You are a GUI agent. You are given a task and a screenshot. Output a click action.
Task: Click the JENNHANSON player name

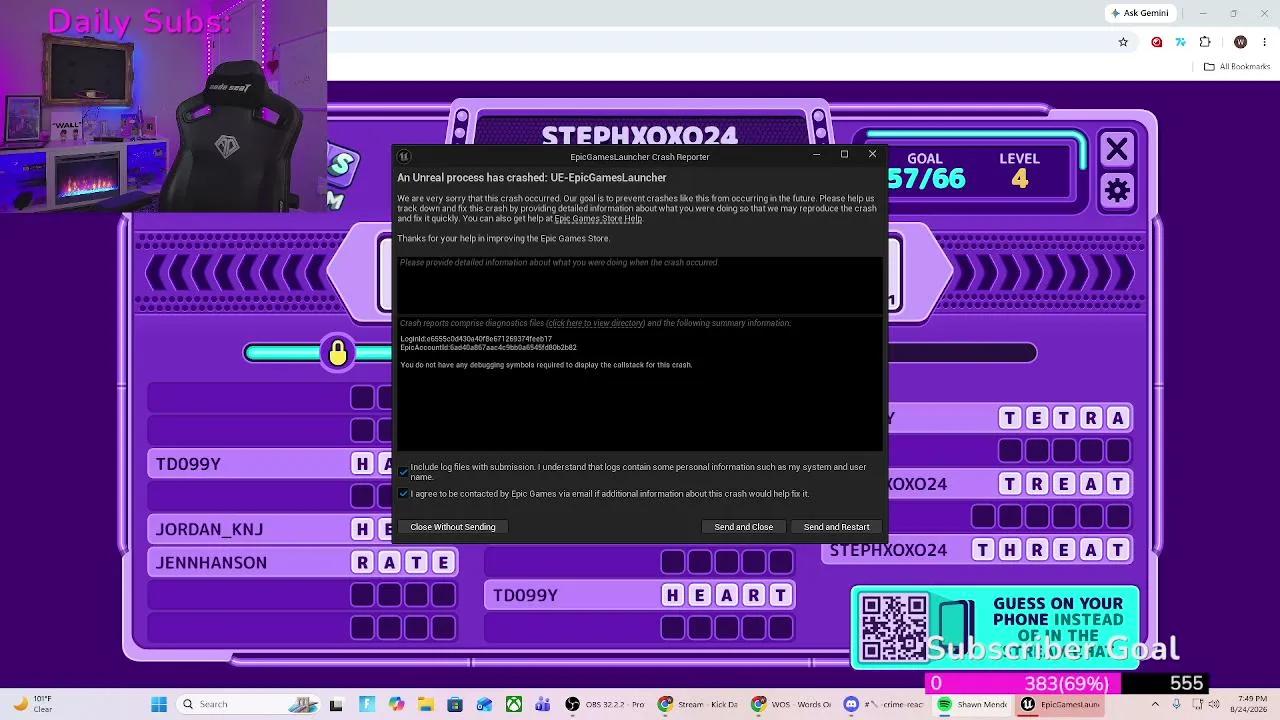pos(211,563)
